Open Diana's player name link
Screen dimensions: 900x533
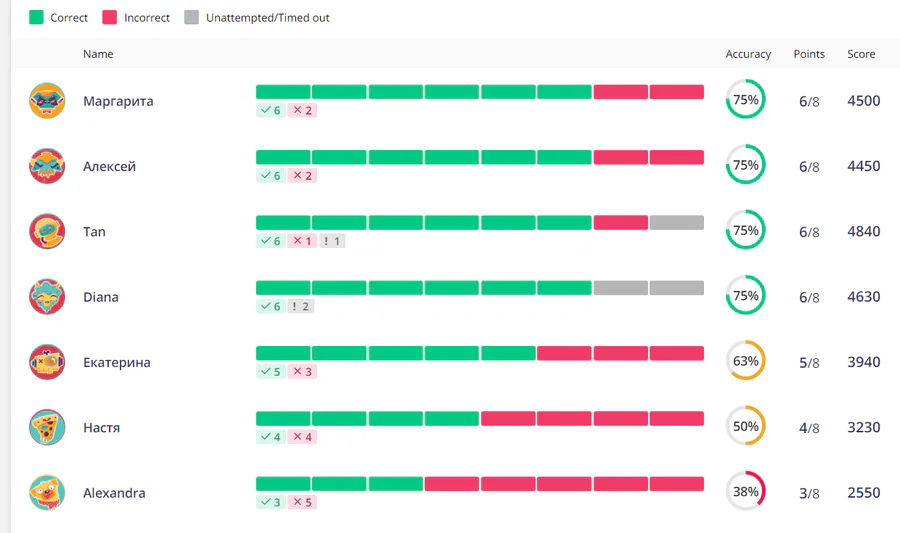(x=101, y=297)
